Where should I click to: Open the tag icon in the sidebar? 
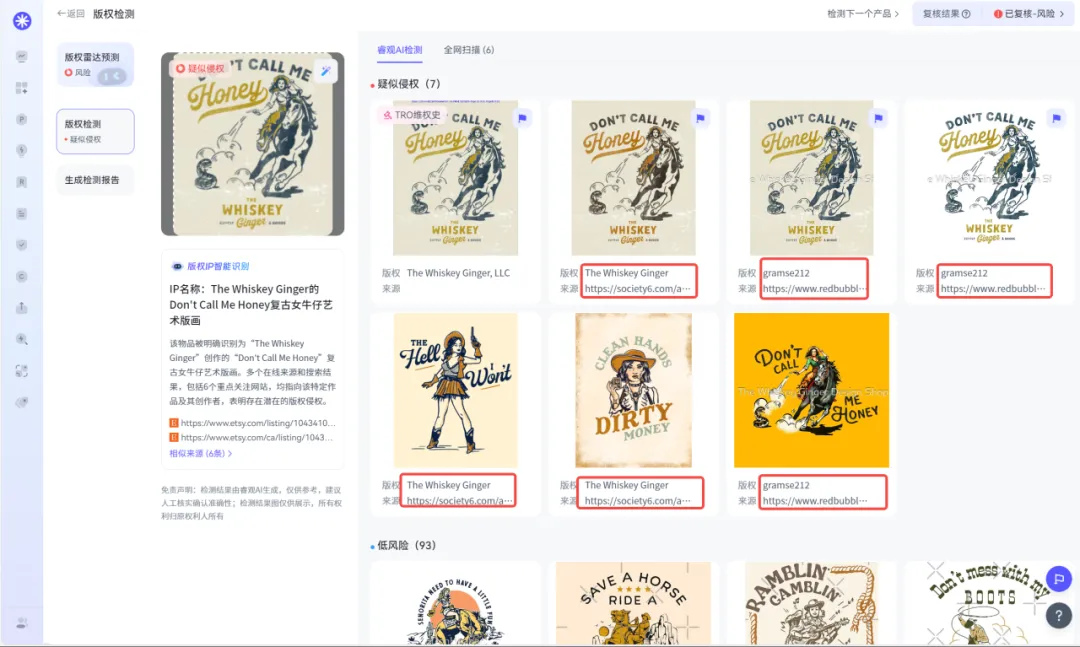coord(22,402)
